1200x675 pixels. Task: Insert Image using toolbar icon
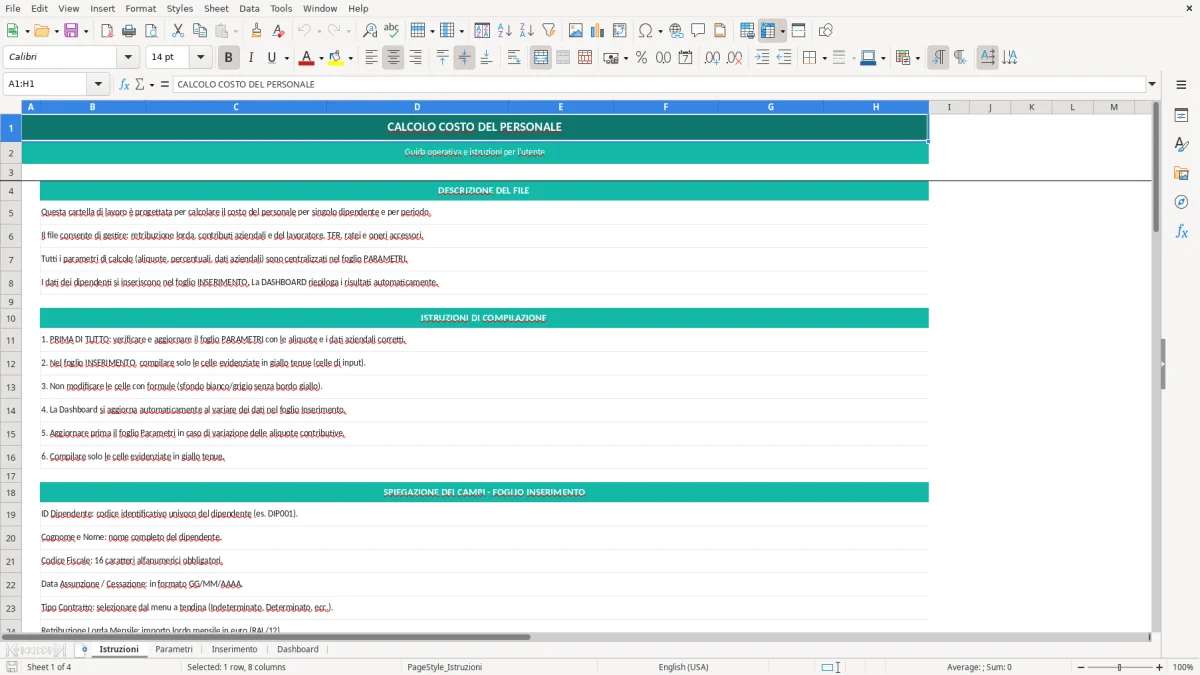[x=576, y=31]
